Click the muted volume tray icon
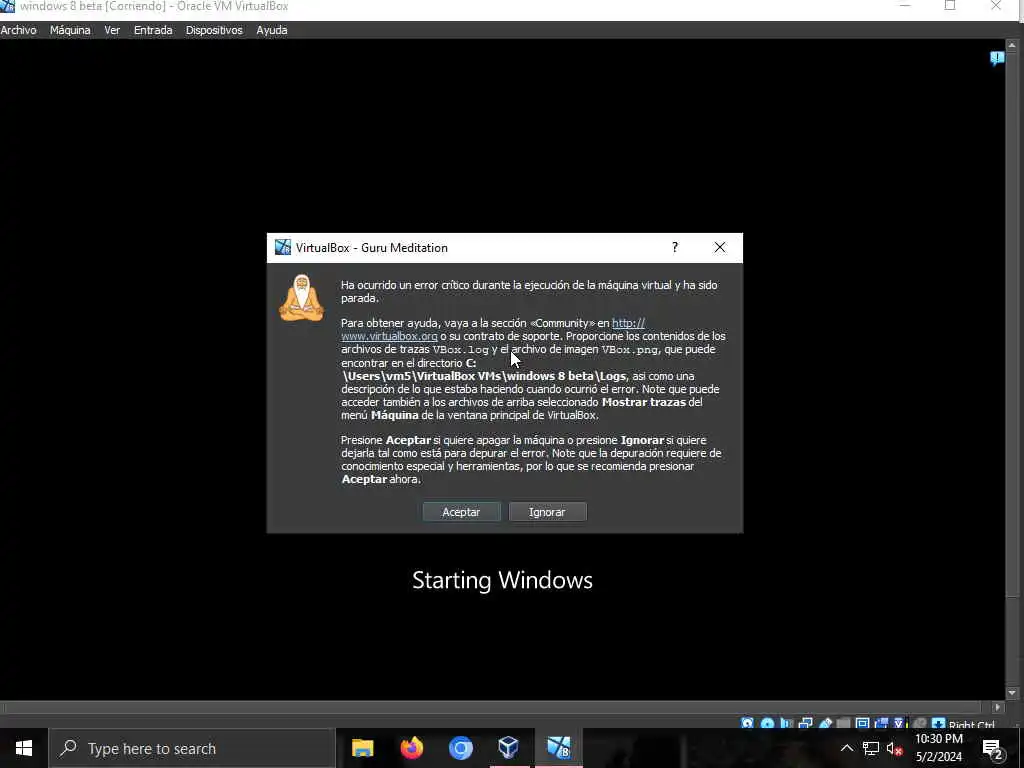The width and height of the screenshot is (1024, 768). tap(894, 748)
